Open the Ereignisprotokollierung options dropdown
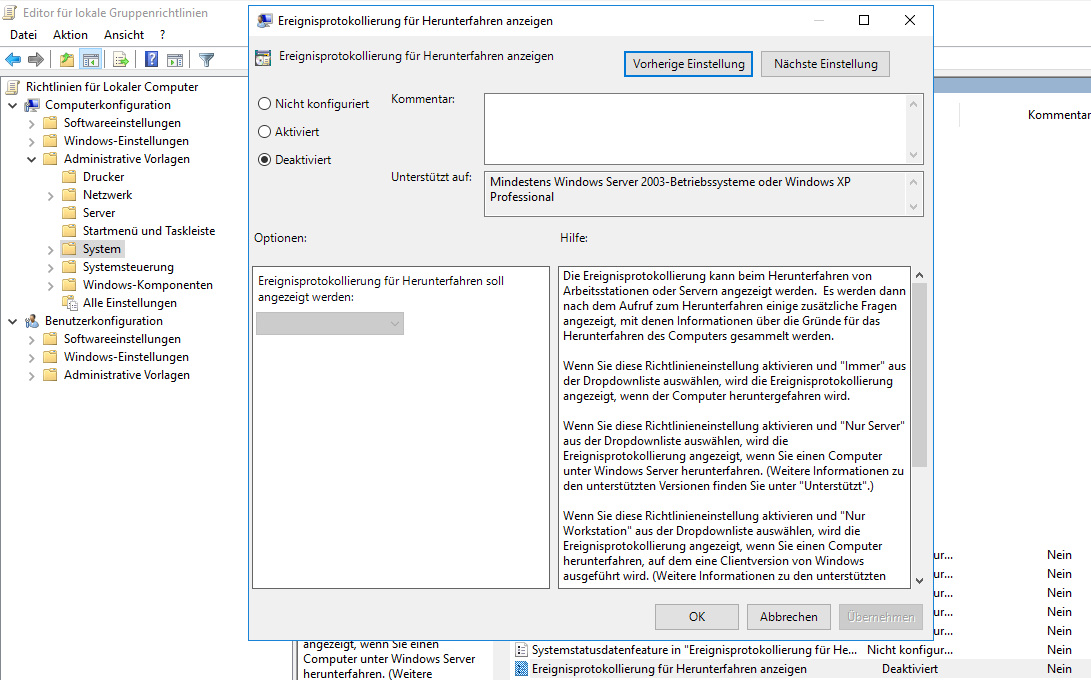 tap(330, 323)
